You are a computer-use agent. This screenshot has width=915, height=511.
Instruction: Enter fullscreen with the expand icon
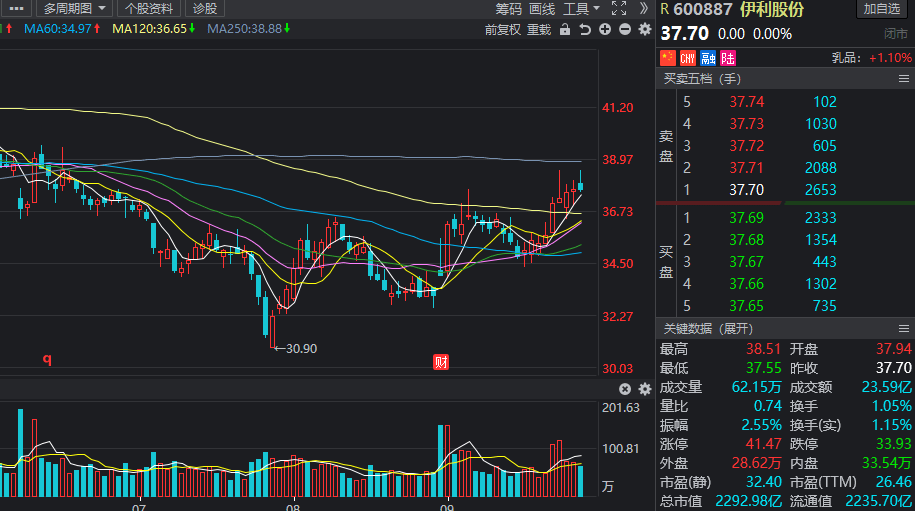point(618,8)
